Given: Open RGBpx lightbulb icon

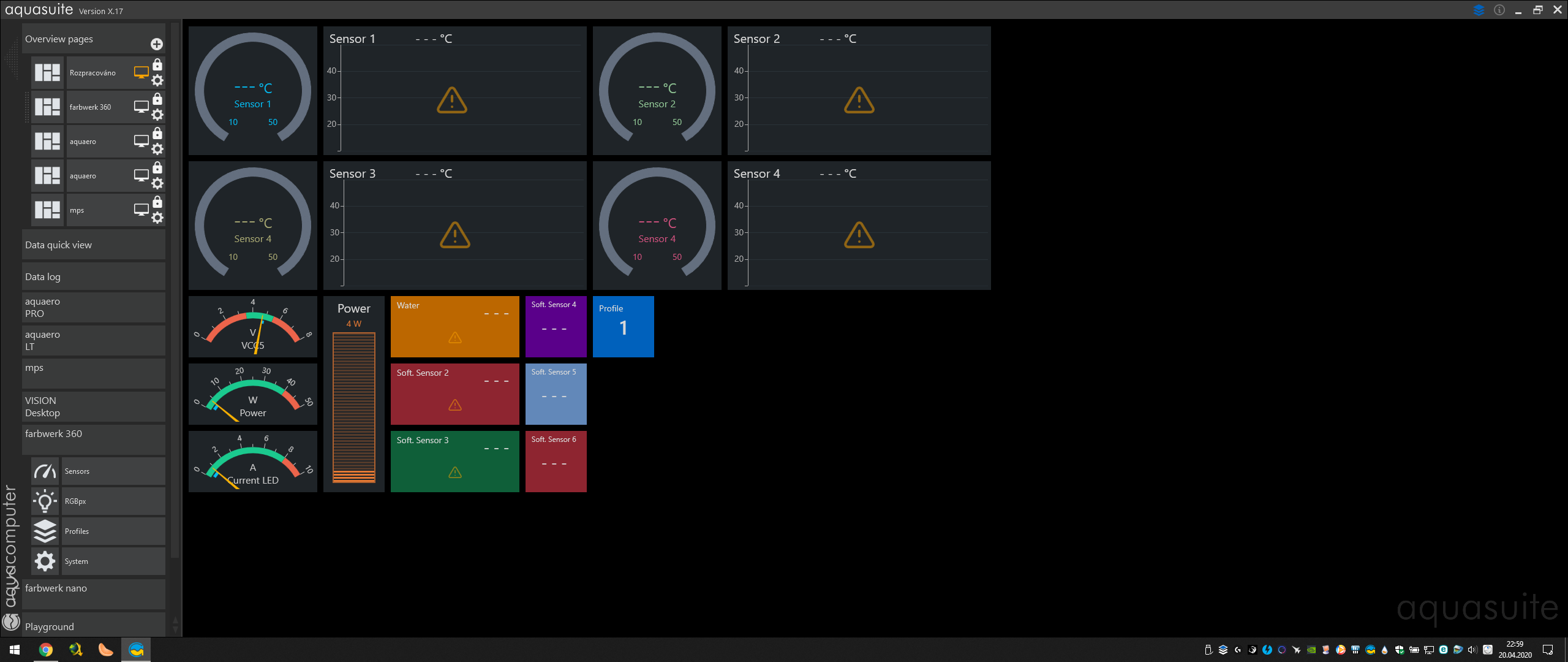Looking at the screenshot, I should click(45, 501).
